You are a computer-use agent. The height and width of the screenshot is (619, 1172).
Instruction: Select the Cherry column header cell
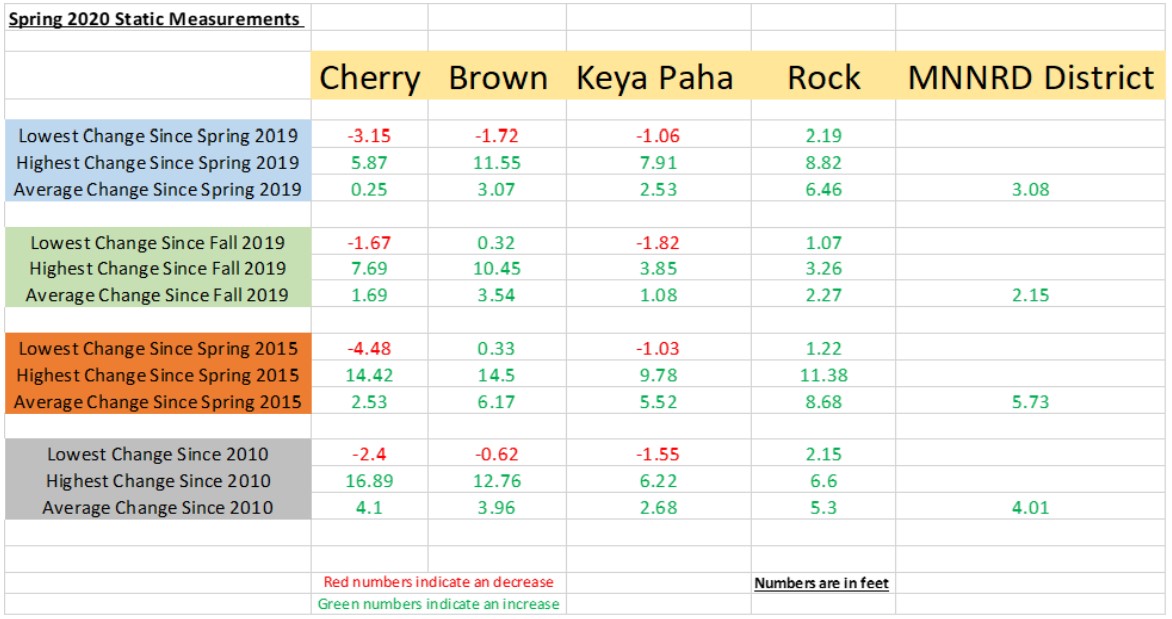(x=369, y=78)
